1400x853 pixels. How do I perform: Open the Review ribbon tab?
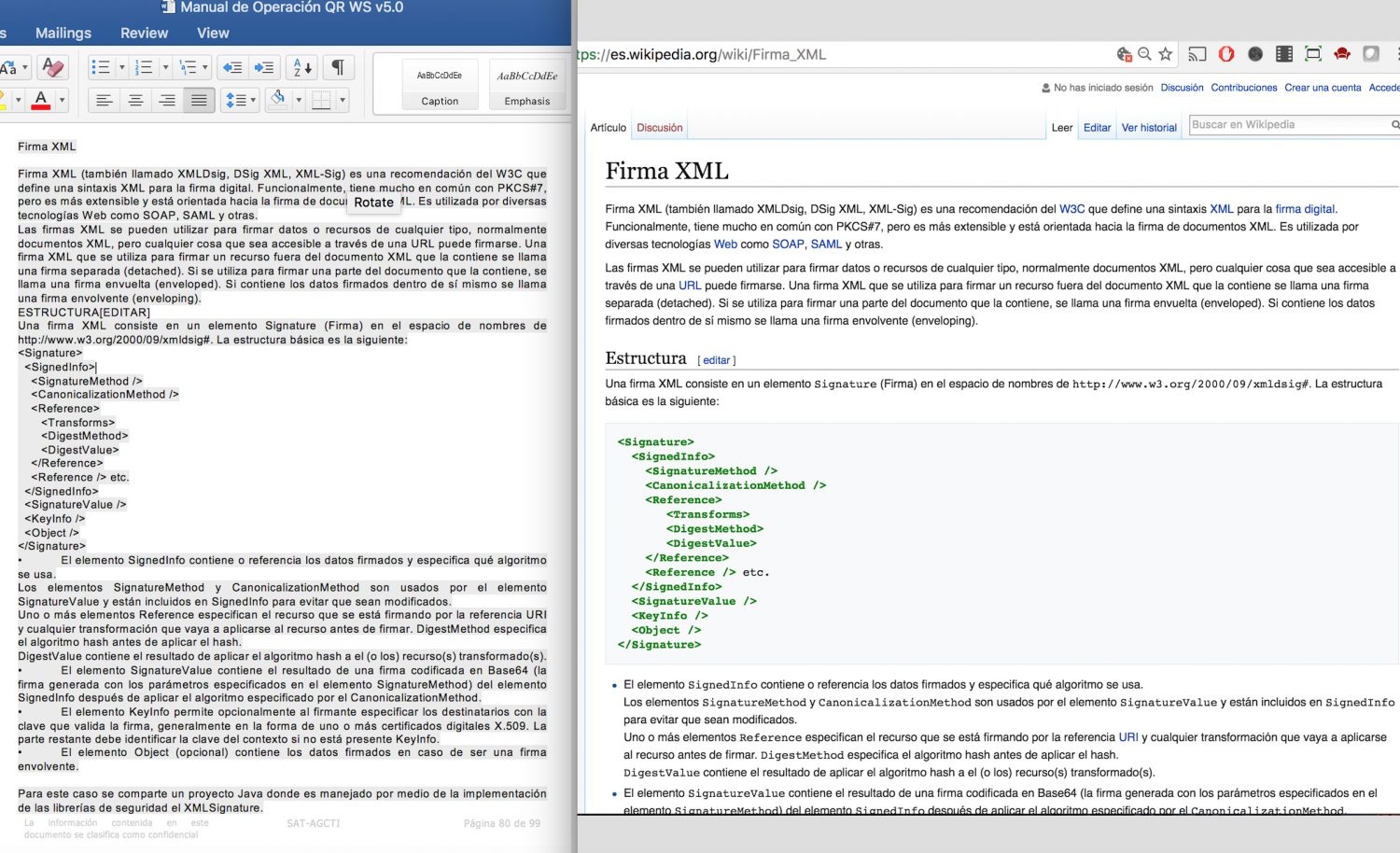click(x=145, y=33)
